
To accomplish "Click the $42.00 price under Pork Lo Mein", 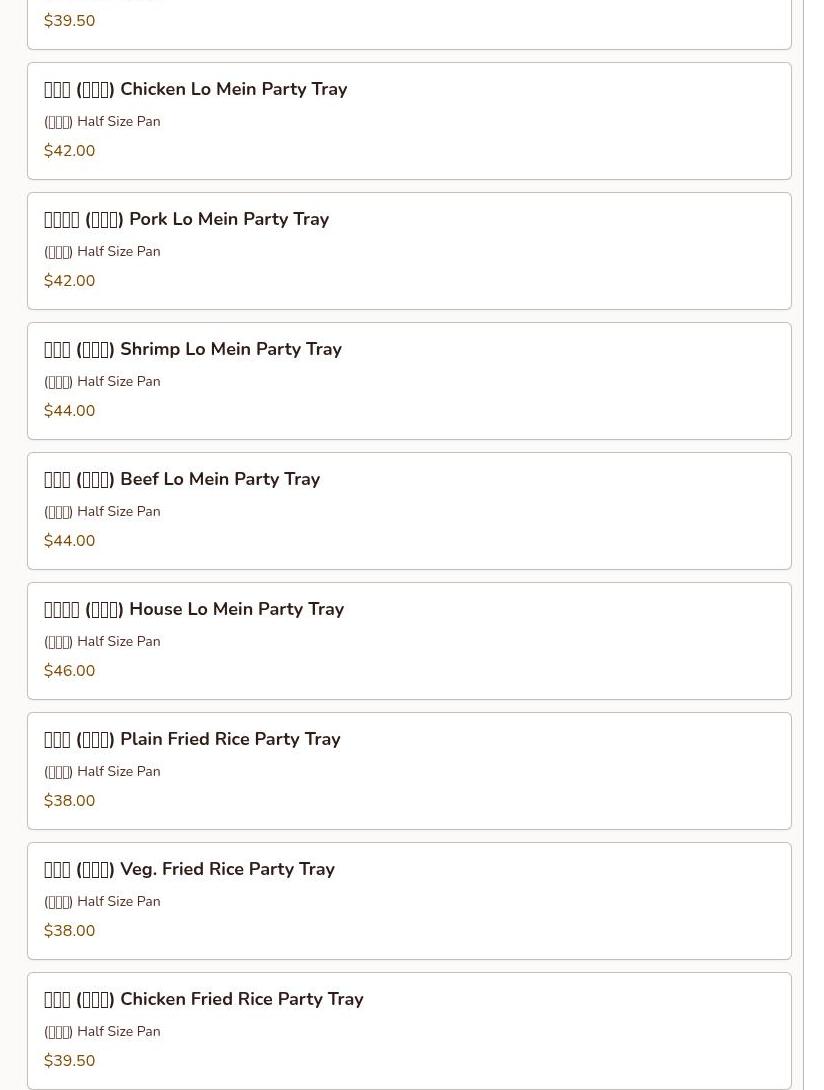I will (x=70, y=281).
